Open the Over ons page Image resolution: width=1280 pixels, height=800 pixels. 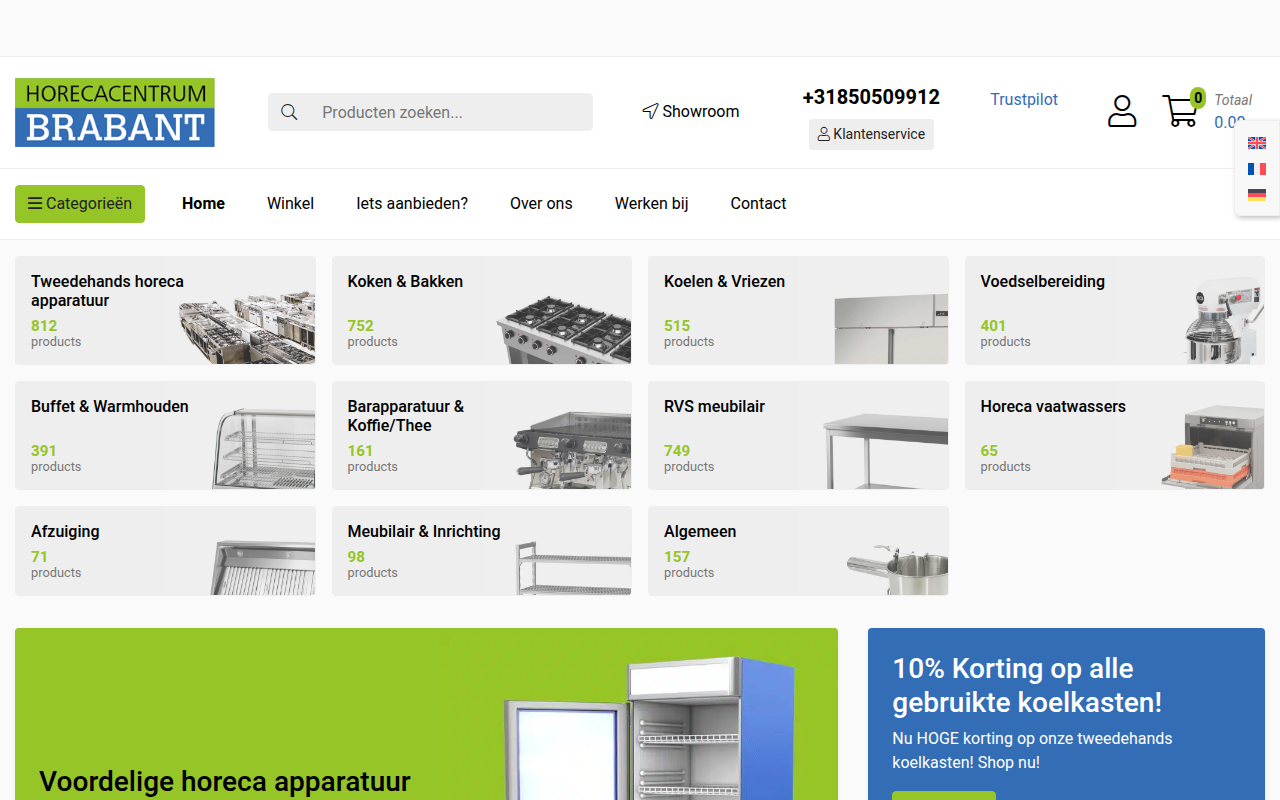pyautogui.click(x=541, y=204)
